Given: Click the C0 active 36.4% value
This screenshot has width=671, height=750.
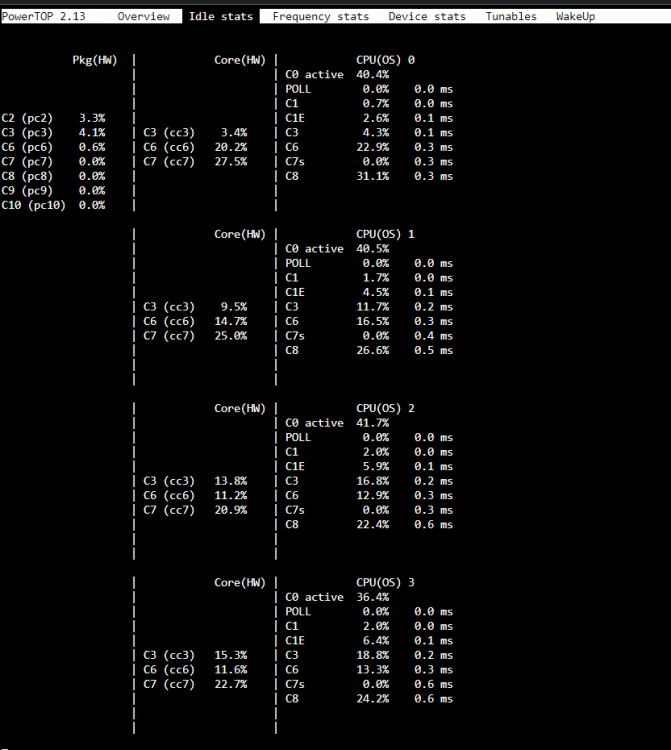Looking at the screenshot, I should click(x=373, y=597).
